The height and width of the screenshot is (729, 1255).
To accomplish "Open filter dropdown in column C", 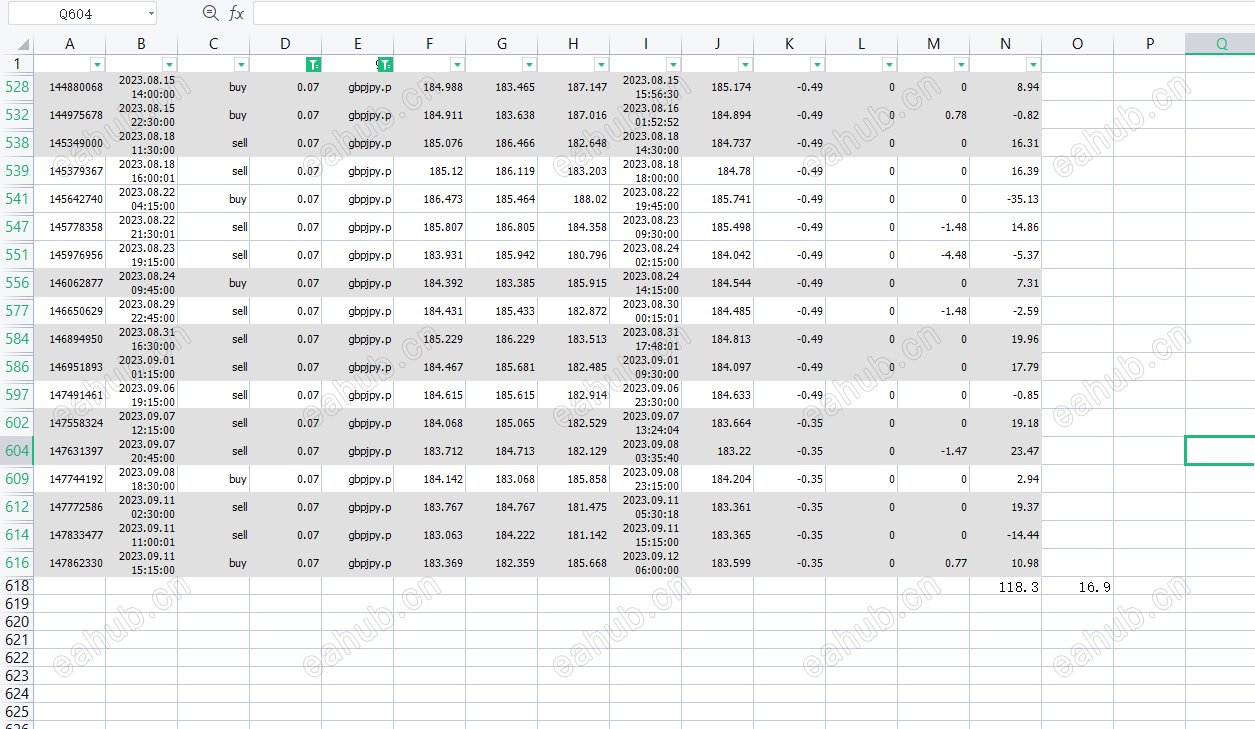I will tap(241, 64).
